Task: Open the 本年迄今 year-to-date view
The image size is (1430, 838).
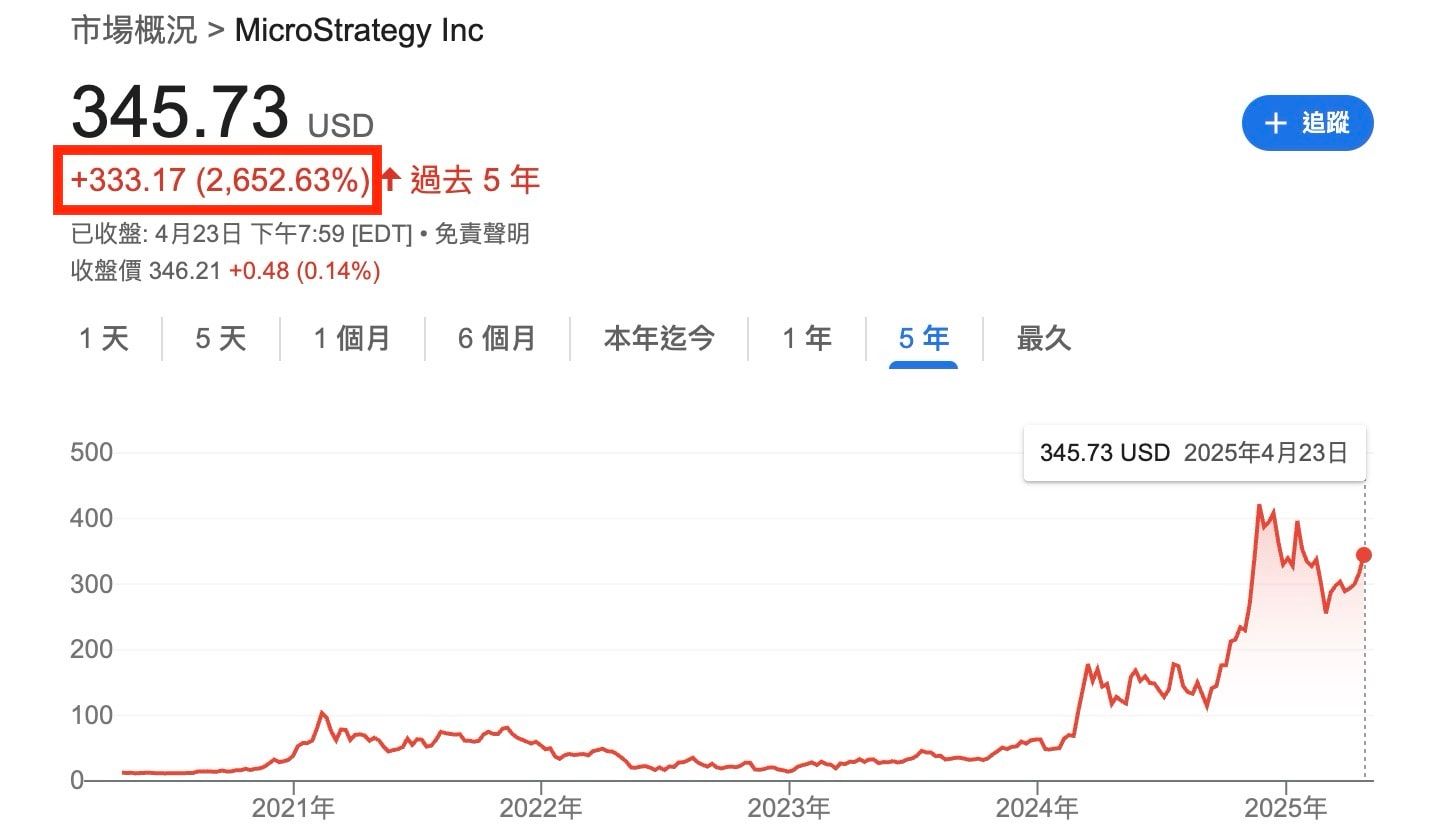Action: [658, 339]
